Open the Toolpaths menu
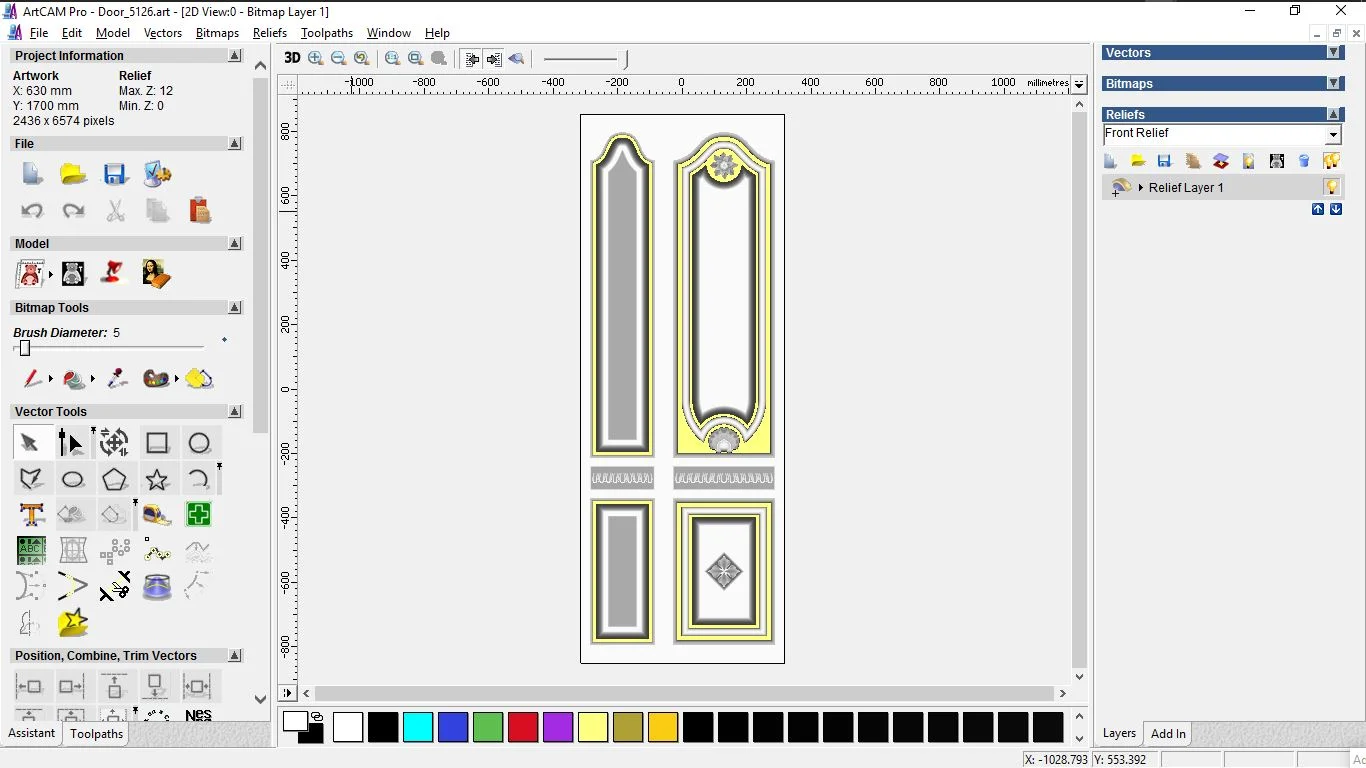This screenshot has width=1366, height=768. coord(327,33)
